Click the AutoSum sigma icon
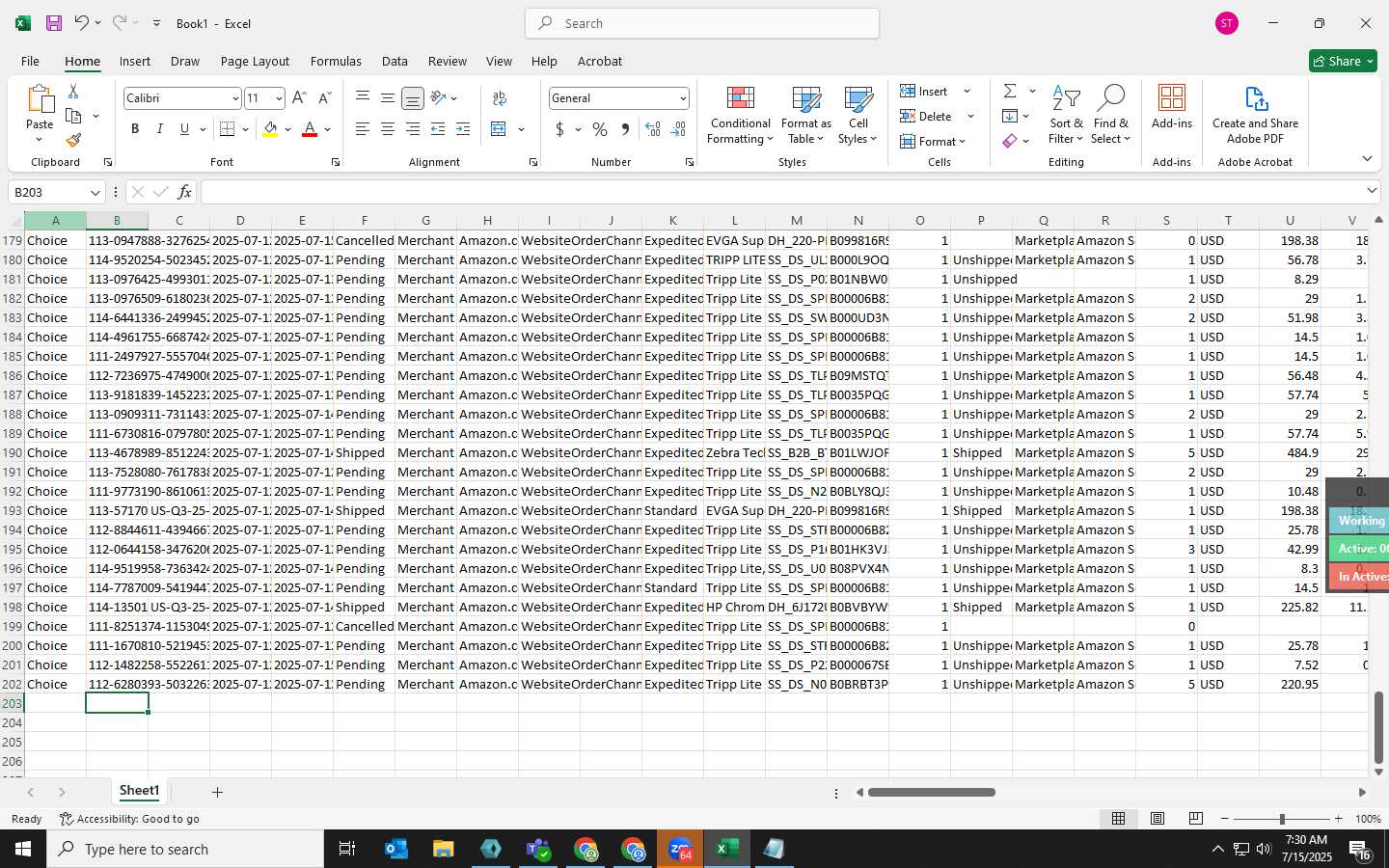Image resolution: width=1389 pixels, height=868 pixels. (x=1010, y=91)
